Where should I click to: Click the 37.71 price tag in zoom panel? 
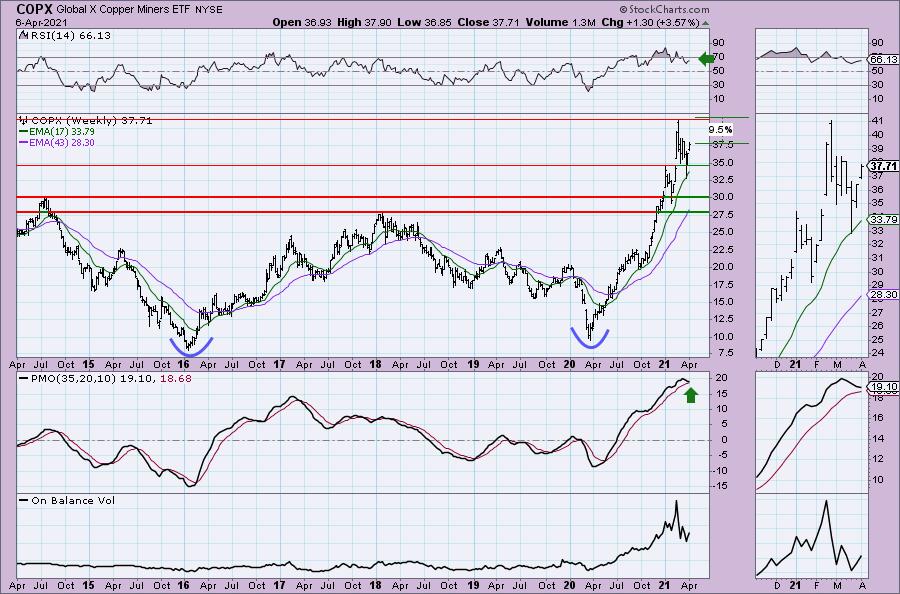pyautogui.click(x=883, y=166)
